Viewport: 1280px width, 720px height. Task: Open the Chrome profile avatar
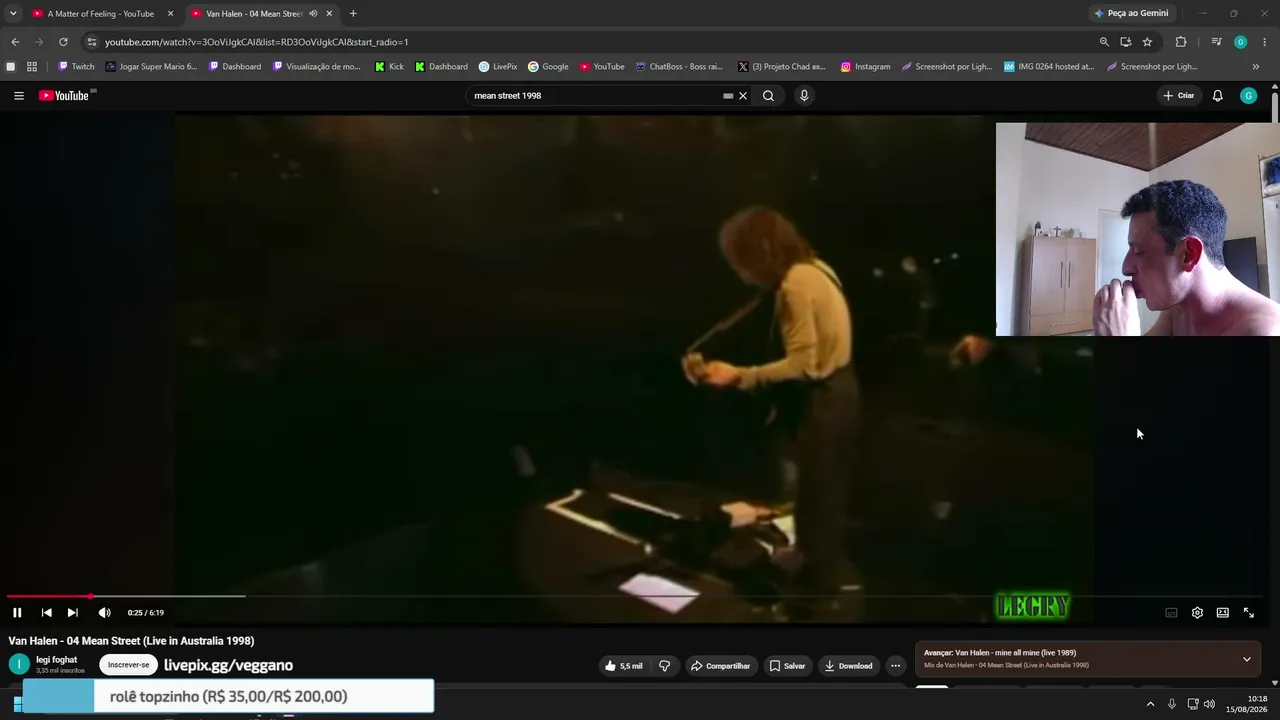(1241, 42)
